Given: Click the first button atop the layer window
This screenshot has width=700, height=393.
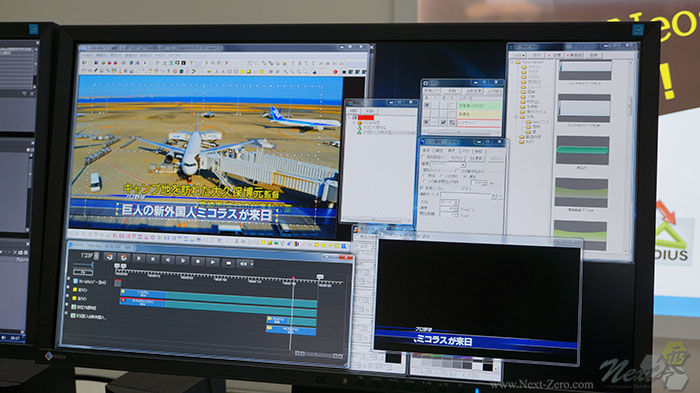Looking at the screenshot, I should click(x=431, y=91).
